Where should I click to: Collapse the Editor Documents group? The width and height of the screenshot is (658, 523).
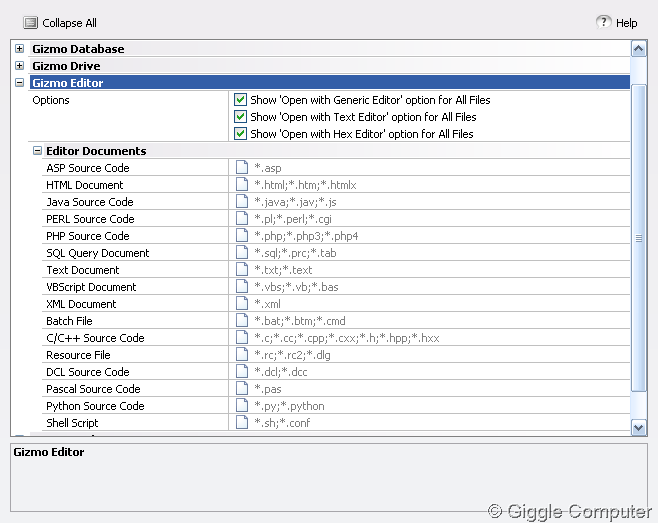pos(37,150)
